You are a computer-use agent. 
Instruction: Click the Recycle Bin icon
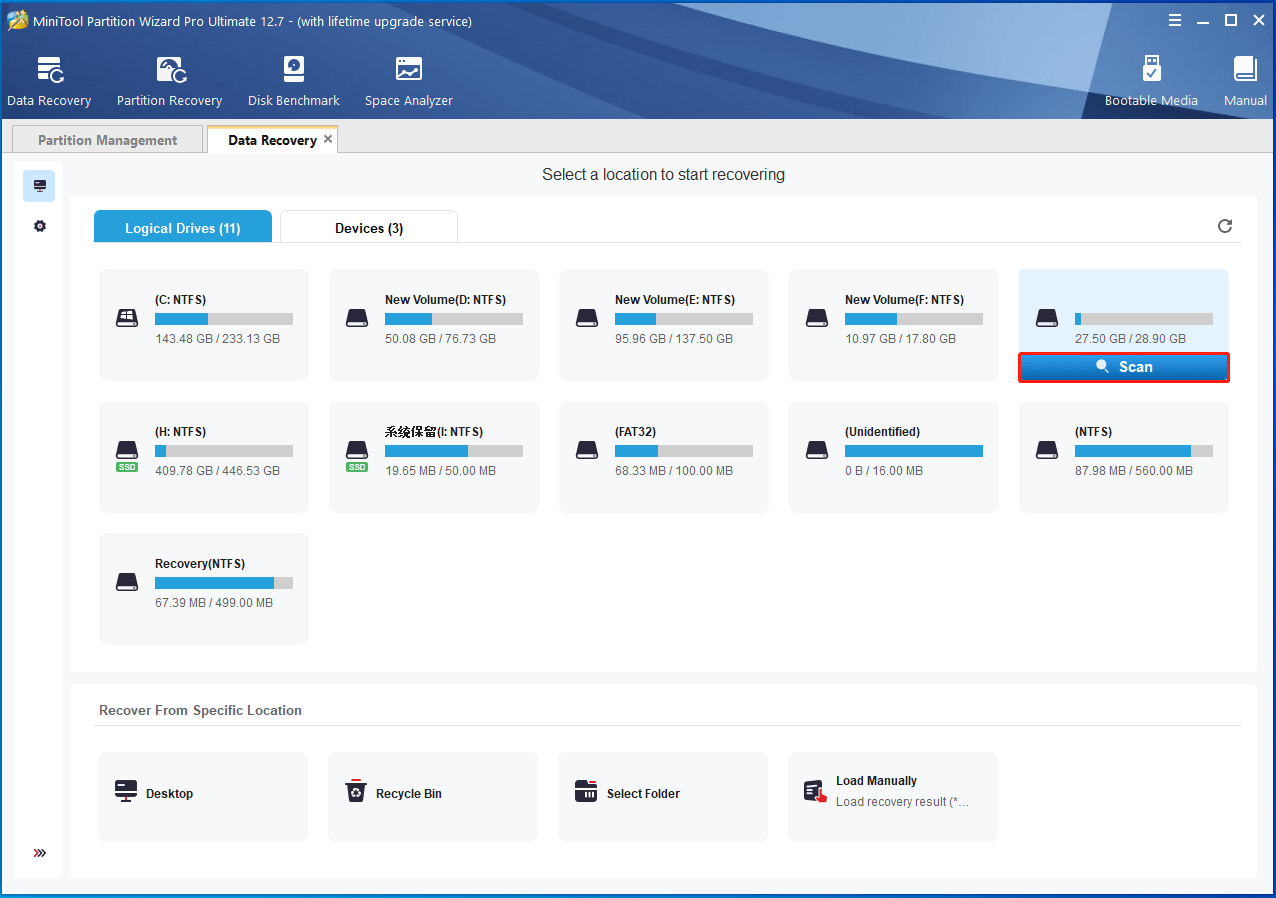coord(356,792)
